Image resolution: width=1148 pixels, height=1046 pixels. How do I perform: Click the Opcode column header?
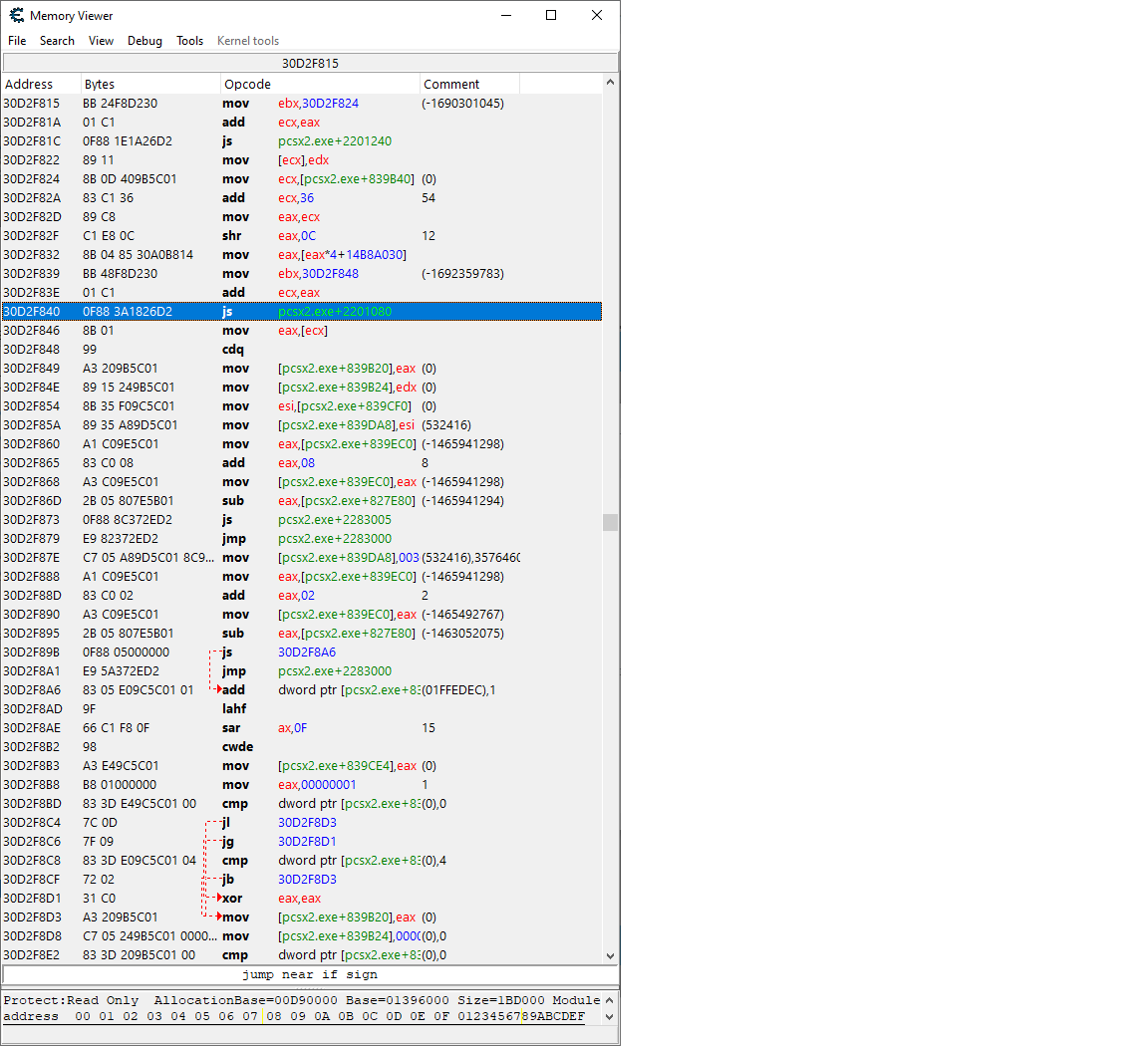point(319,85)
